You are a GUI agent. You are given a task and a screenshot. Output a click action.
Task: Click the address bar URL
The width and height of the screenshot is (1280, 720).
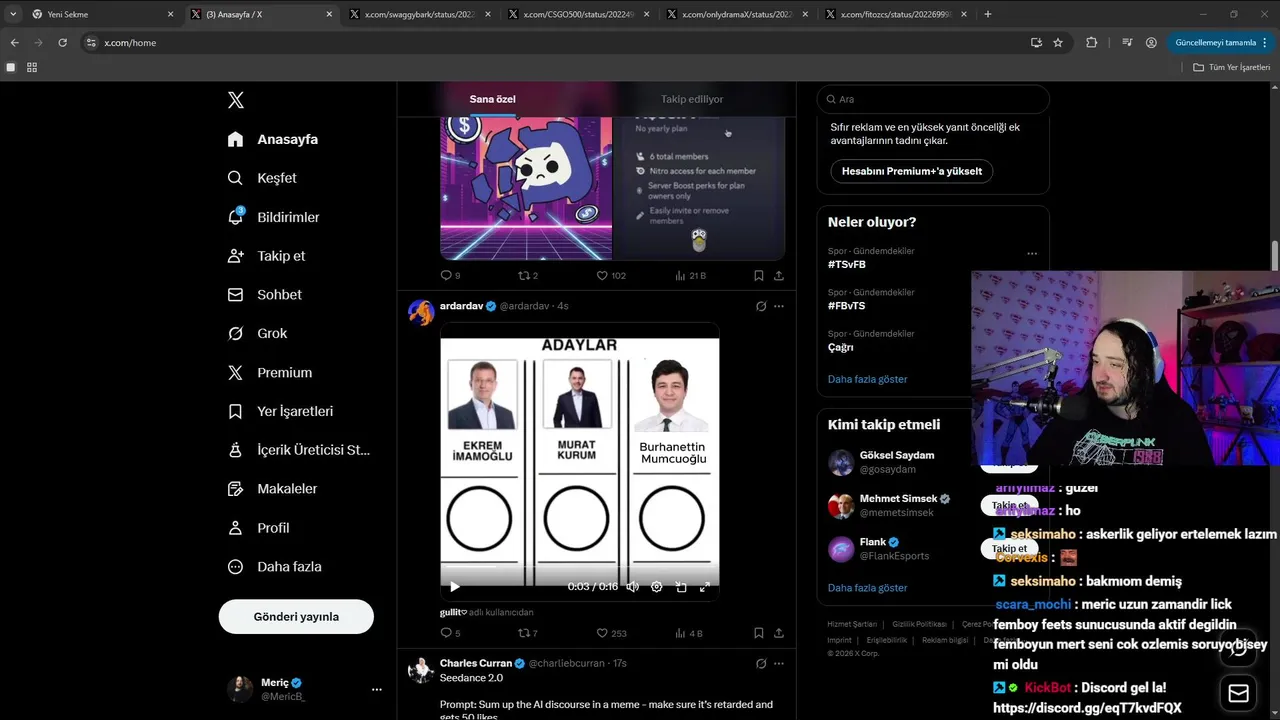[130, 43]
